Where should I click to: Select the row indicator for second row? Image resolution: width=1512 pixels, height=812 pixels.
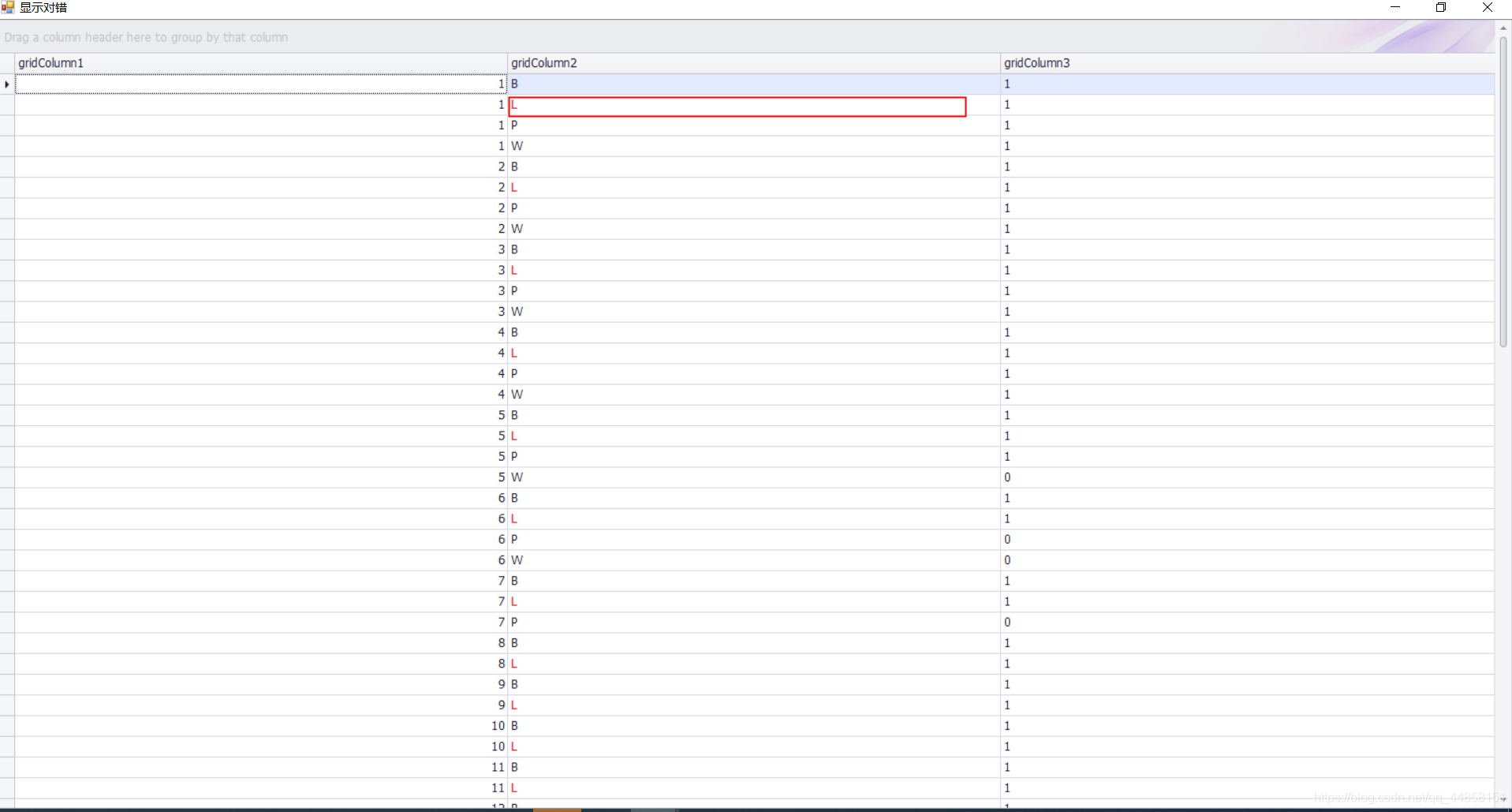[7, 105]
